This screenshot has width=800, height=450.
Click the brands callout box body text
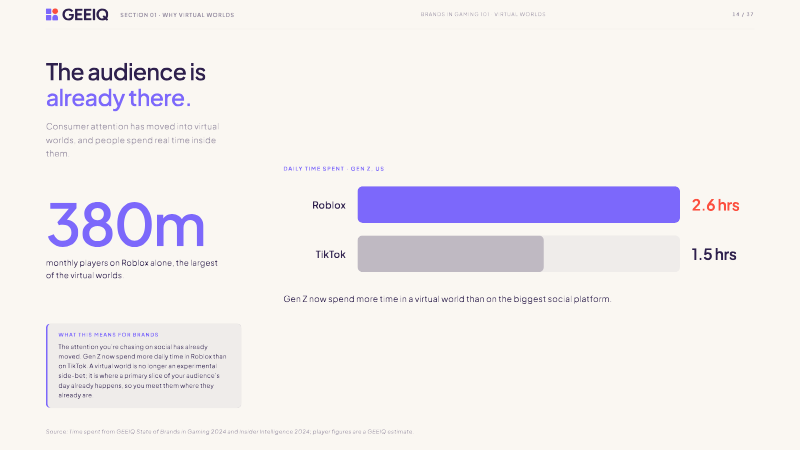click(142, 371)
